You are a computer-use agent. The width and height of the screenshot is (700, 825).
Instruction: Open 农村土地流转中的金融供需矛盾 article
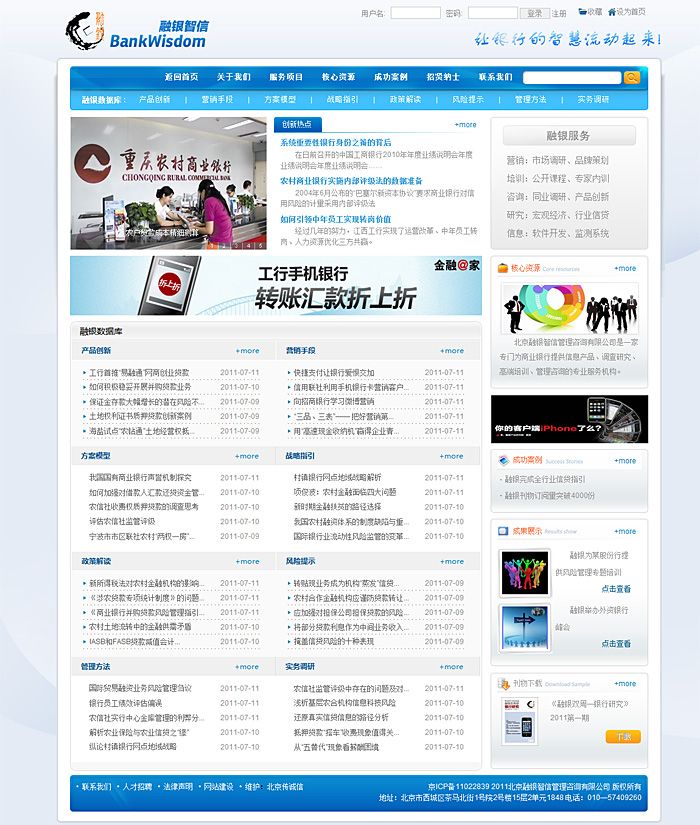click(140, 627)
